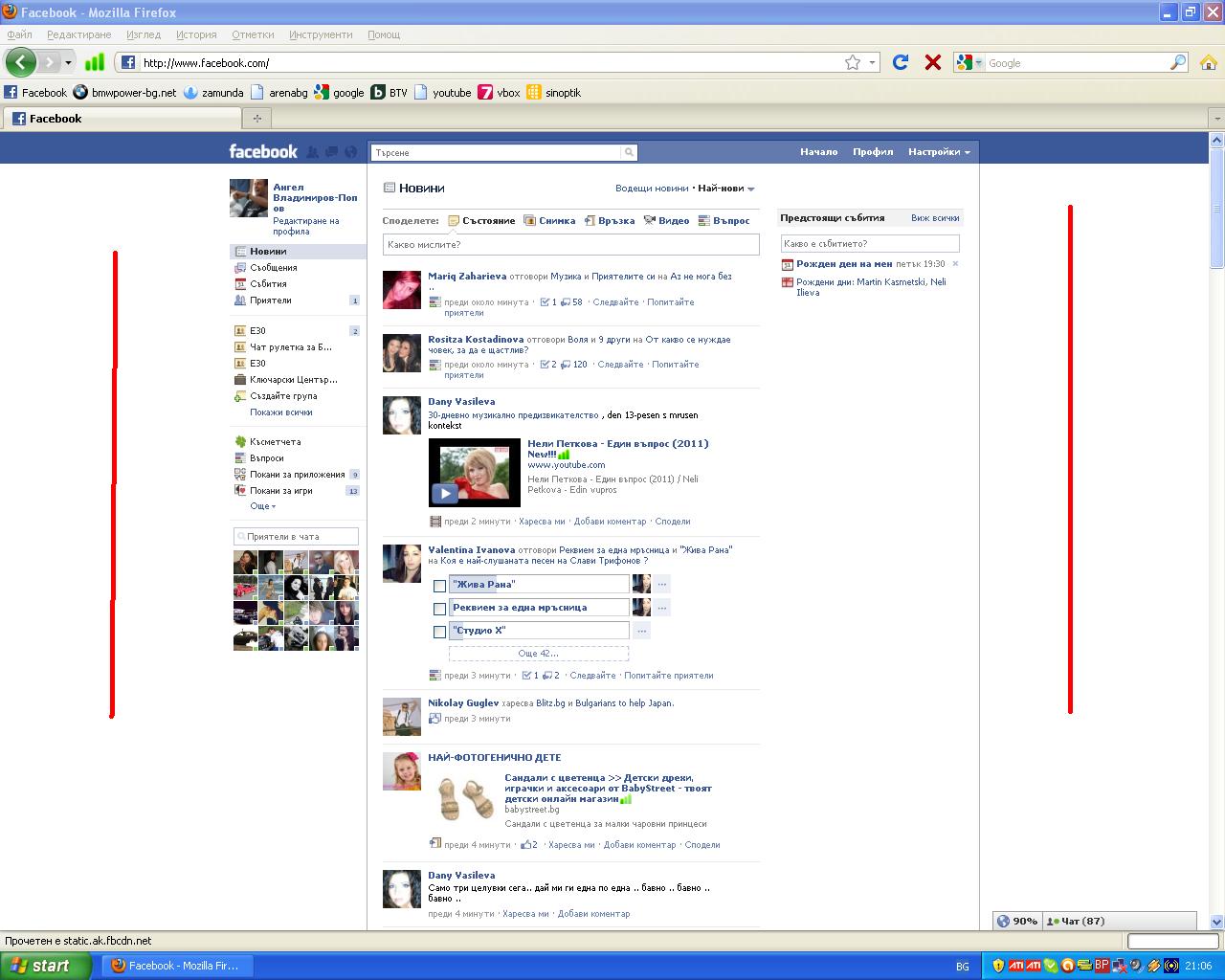
Task: Select the Състояние share option
Action: pos(480,220)
